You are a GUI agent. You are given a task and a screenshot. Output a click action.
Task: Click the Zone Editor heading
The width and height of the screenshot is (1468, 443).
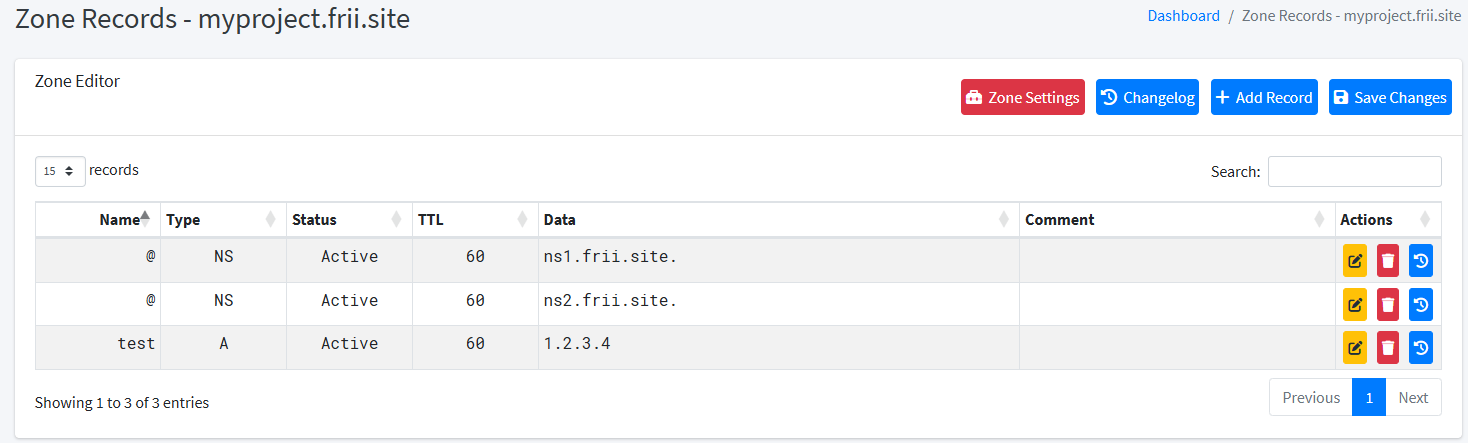77,81
